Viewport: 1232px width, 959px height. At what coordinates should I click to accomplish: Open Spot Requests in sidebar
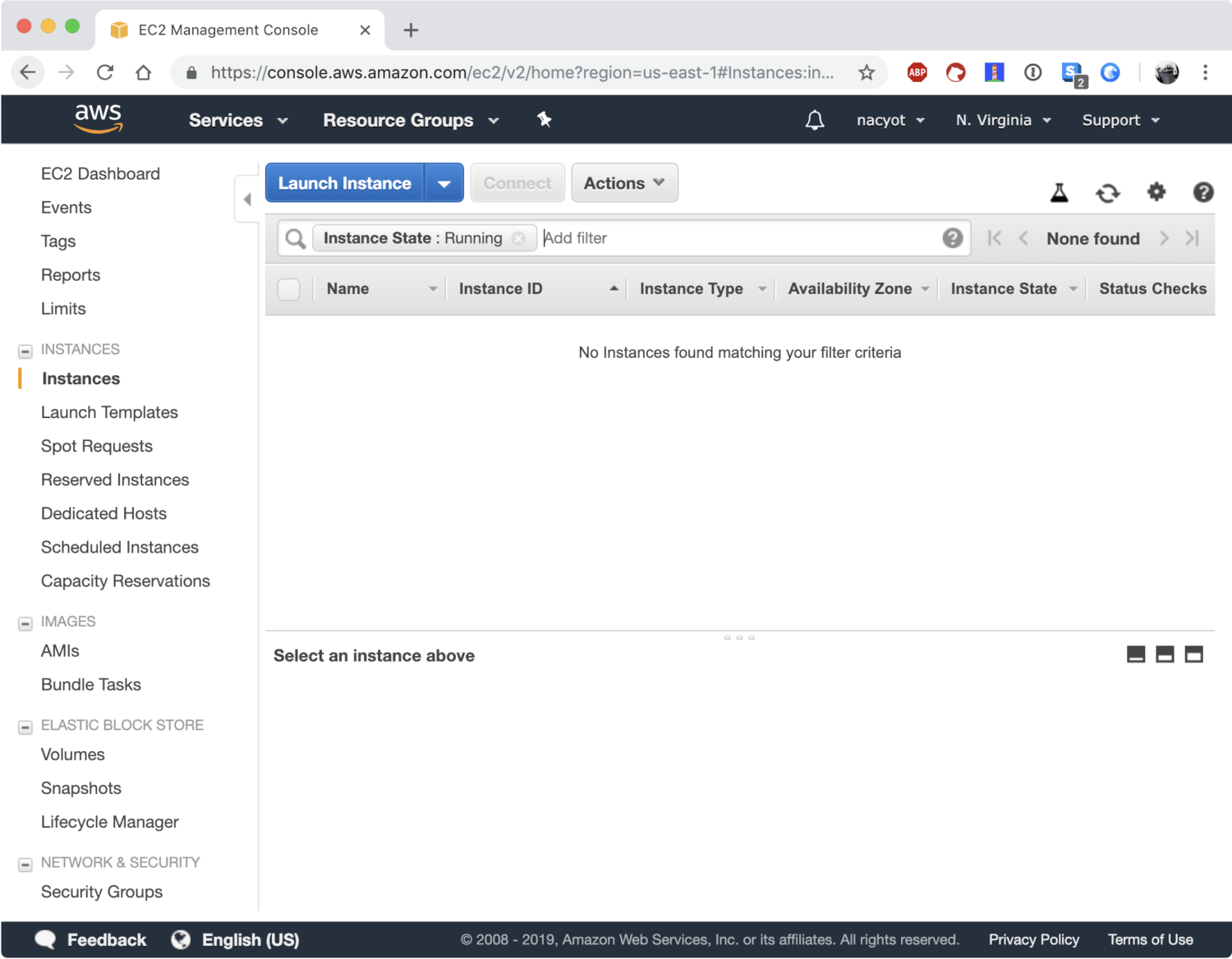click(x=97, y=446)
